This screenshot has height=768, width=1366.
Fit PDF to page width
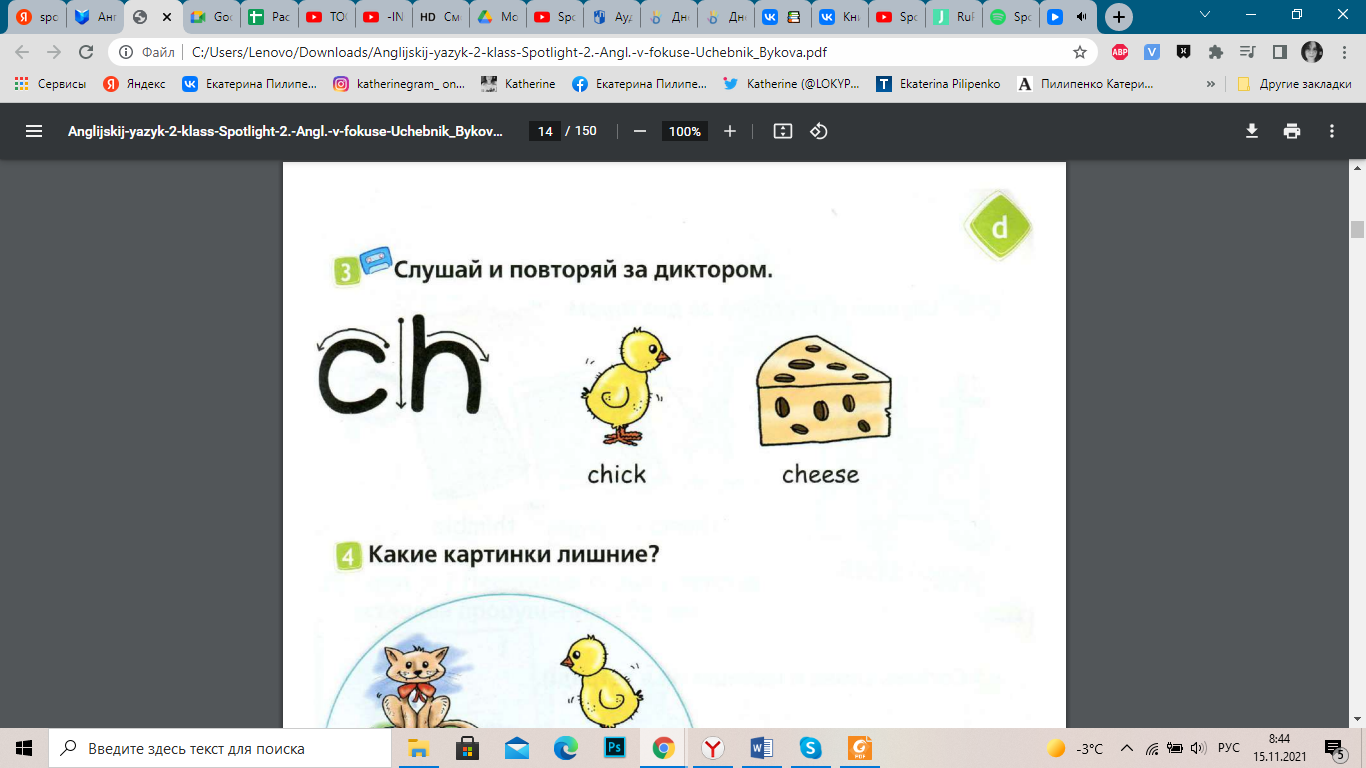pyautogui.click(x=783, y=131)
